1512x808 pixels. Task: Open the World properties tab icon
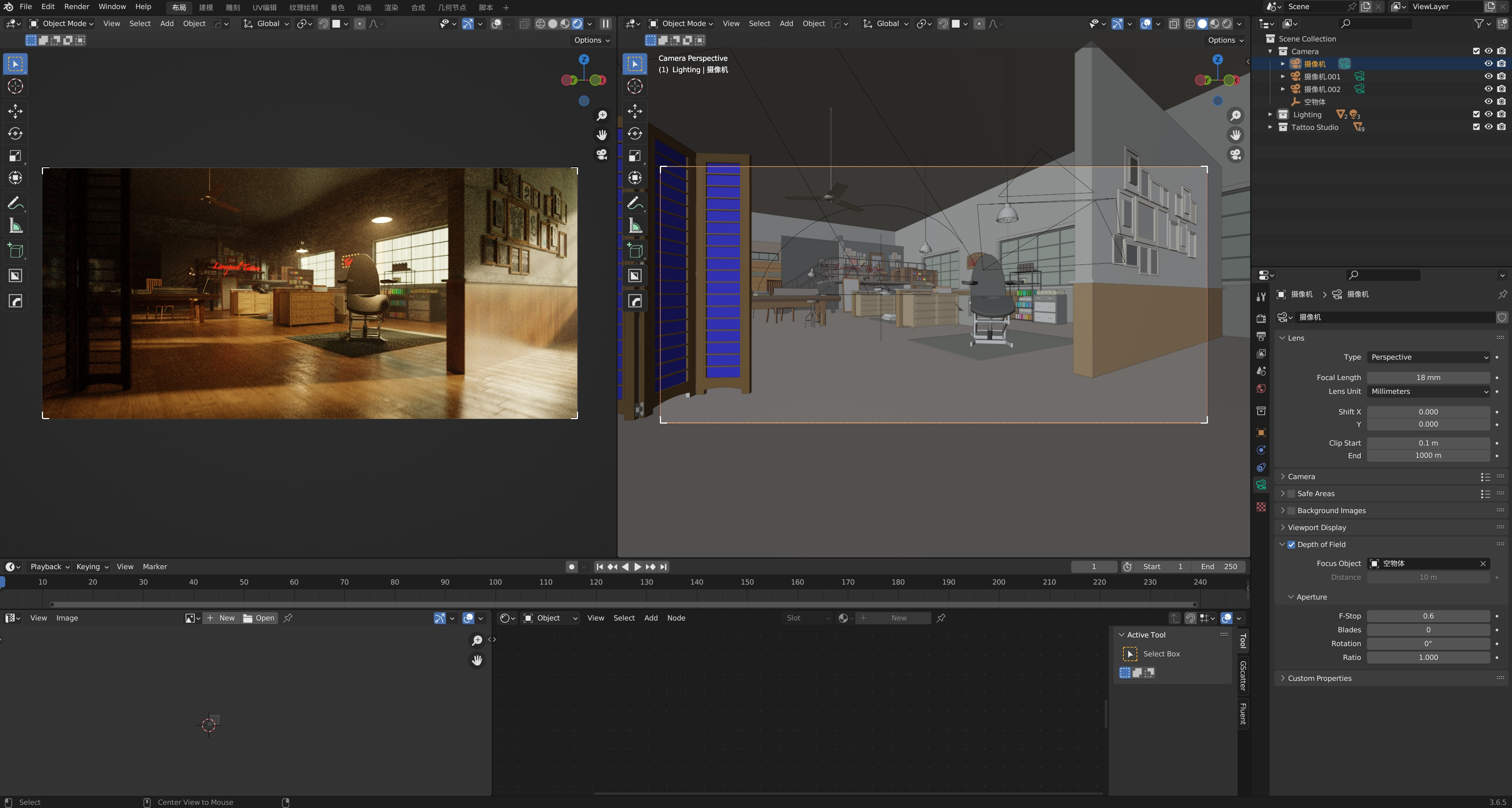click(x=1261, y=388)
